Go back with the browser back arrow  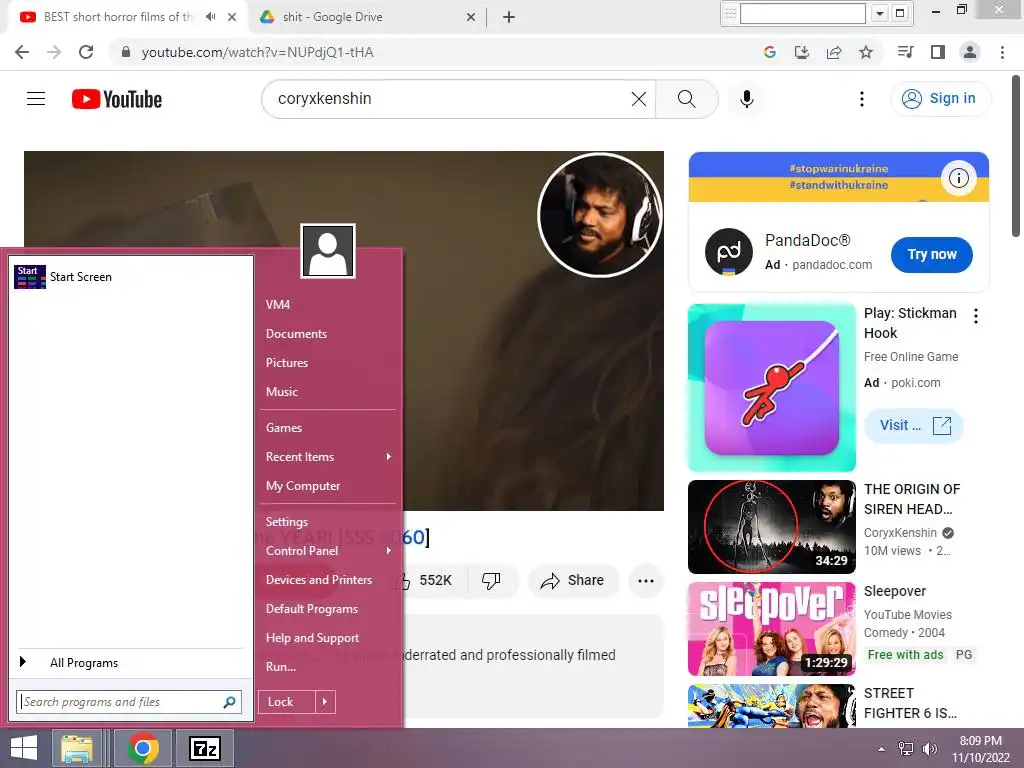pos(22,52)
